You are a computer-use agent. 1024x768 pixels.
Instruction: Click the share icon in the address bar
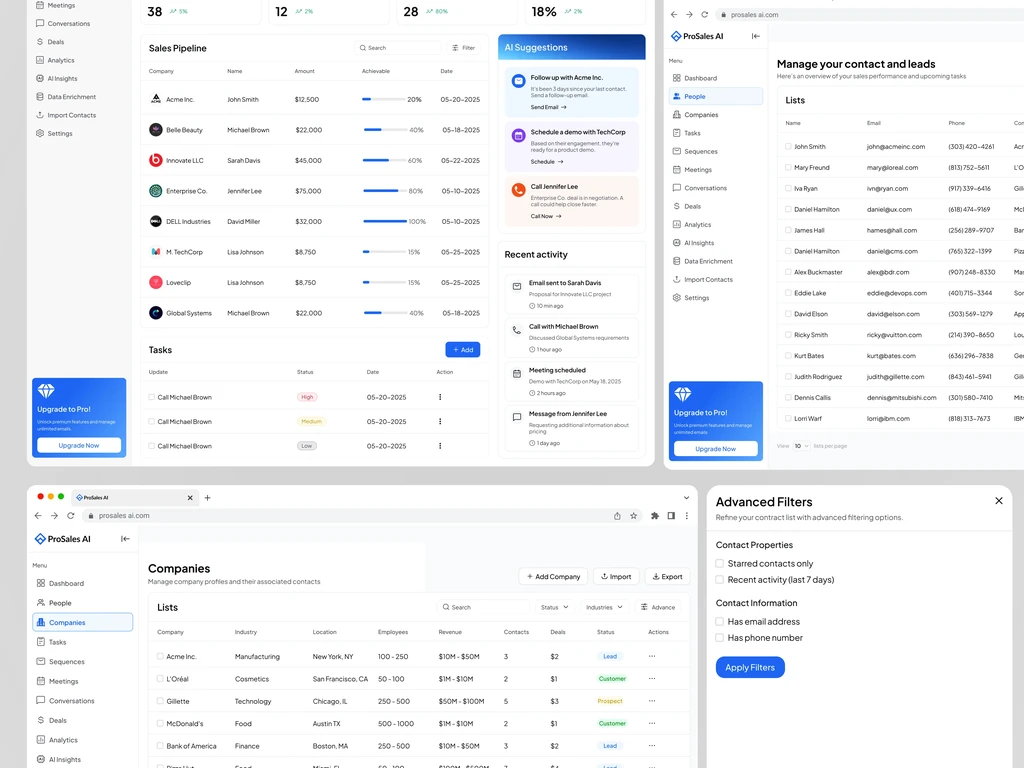click(x=617, y=516)
